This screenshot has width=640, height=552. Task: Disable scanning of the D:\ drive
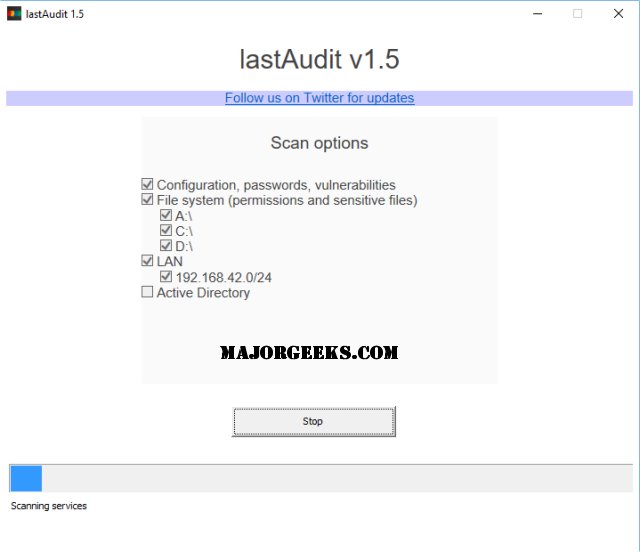coord(166,246)
